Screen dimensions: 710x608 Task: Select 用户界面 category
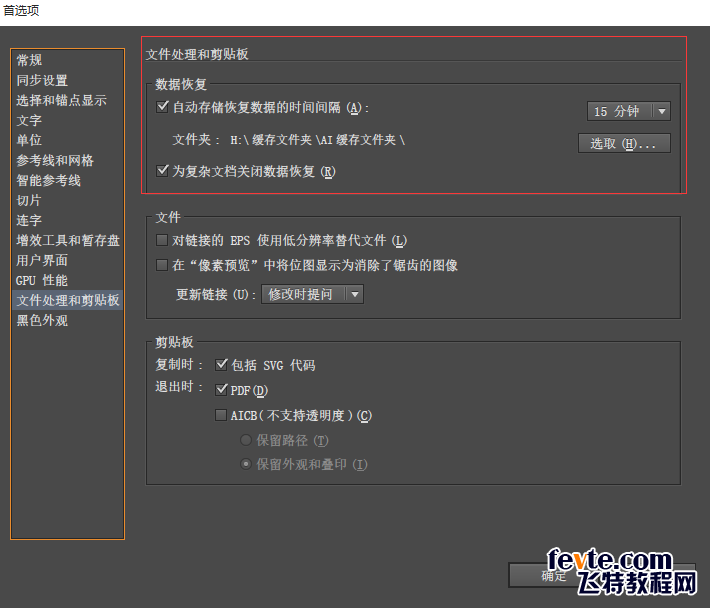67,260
